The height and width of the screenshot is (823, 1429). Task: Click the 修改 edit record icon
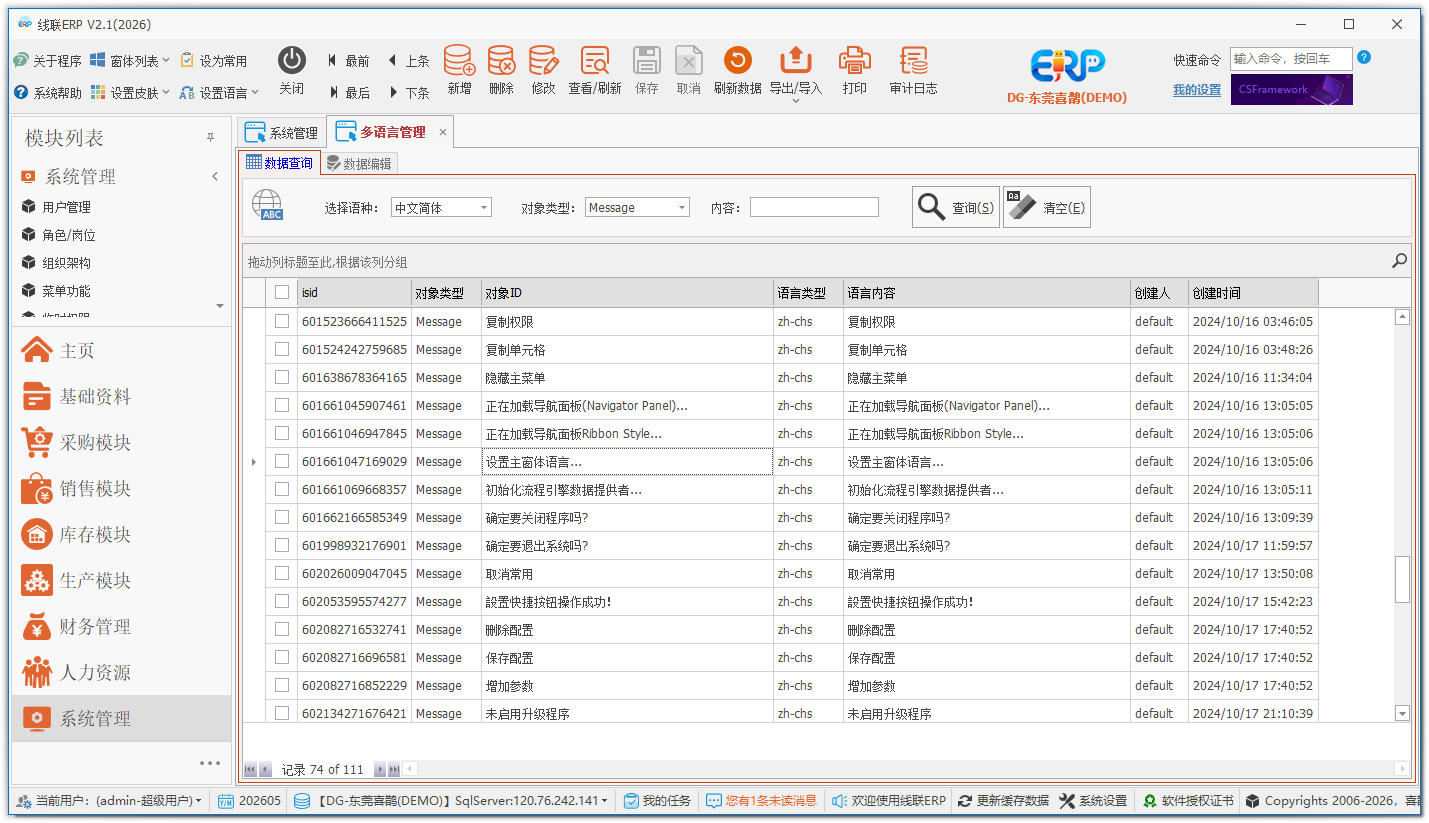[x=543, y=60]
